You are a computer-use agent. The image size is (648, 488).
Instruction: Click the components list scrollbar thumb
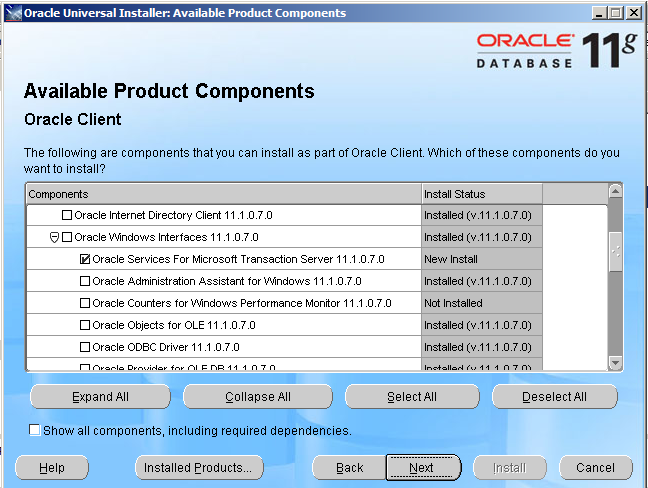click(615, 252)
